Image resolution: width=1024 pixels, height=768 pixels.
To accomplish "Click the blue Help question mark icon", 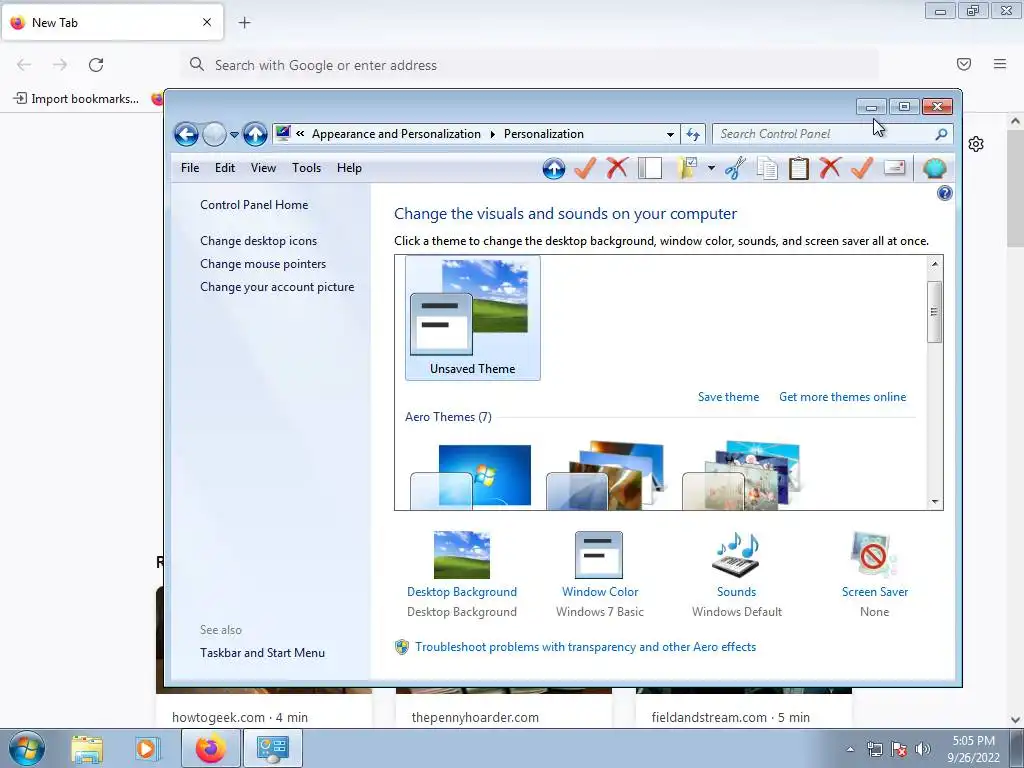I will (x=944, y=193).
